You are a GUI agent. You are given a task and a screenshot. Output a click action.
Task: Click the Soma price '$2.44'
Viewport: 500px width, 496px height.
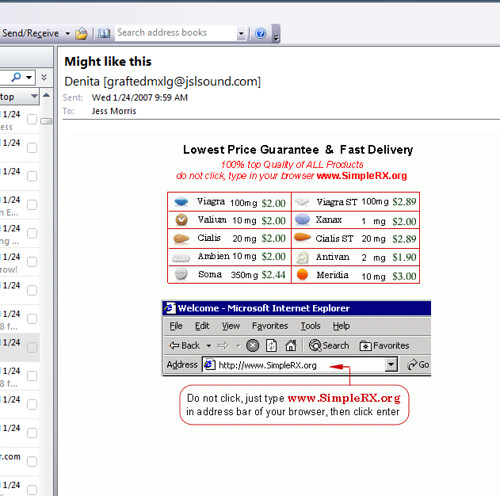[x=273, y=275]
